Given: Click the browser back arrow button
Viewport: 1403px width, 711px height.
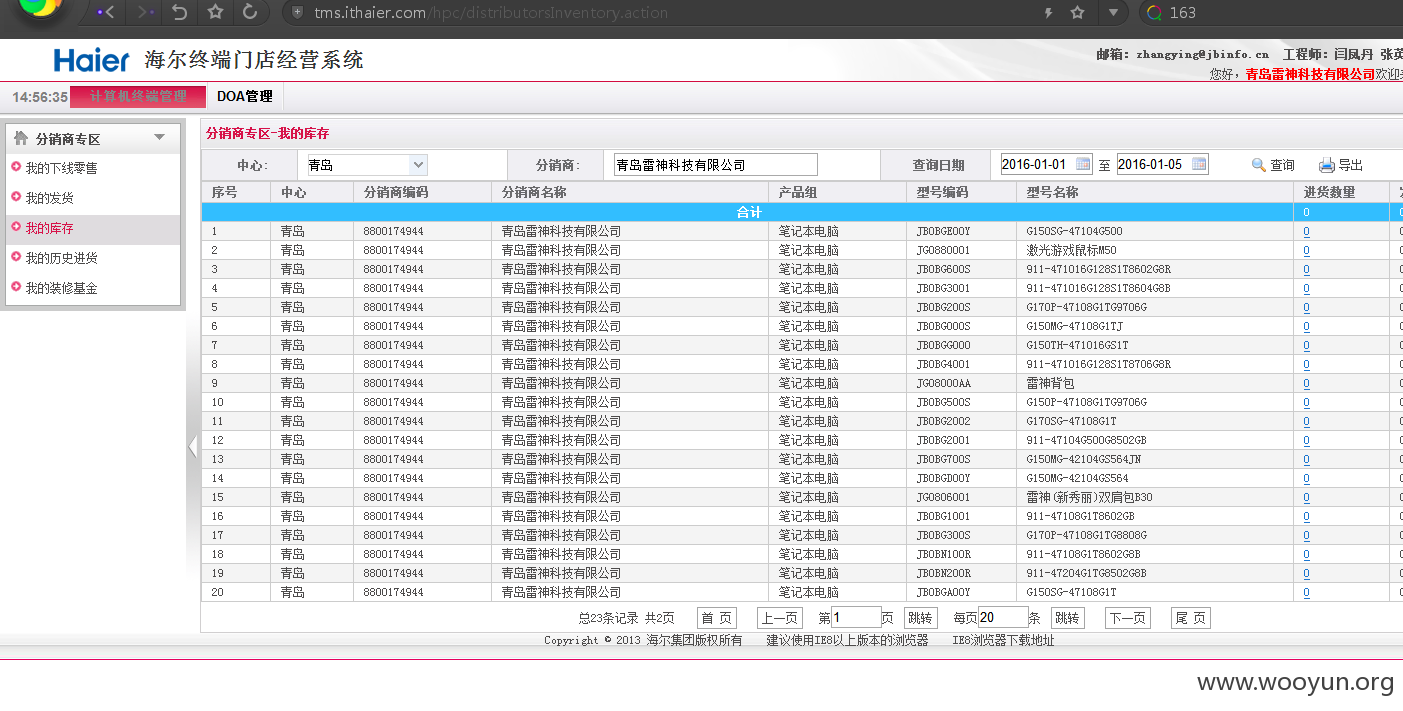Looking at the screenshot, I should coord(105,12).
